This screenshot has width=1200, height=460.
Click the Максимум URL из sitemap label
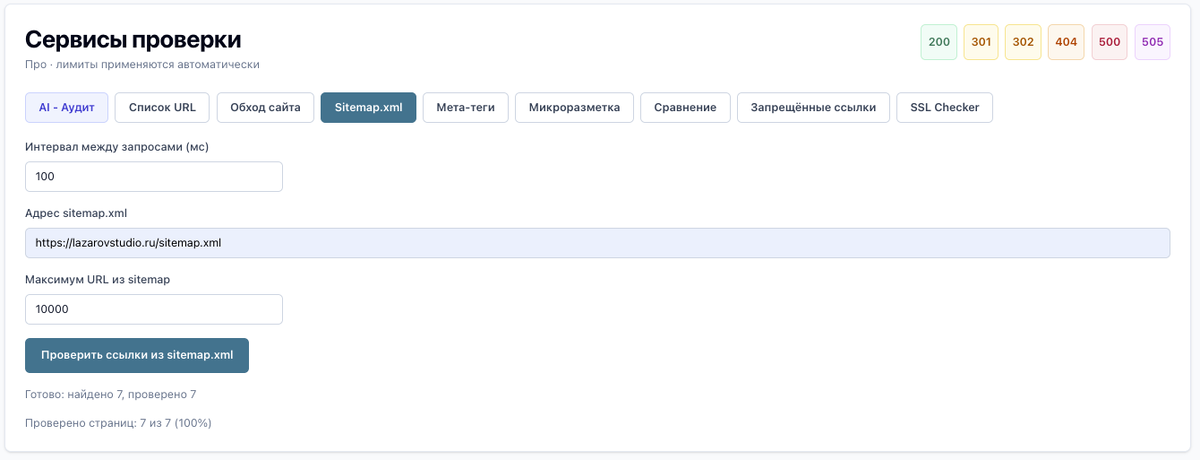coord(98,279)
